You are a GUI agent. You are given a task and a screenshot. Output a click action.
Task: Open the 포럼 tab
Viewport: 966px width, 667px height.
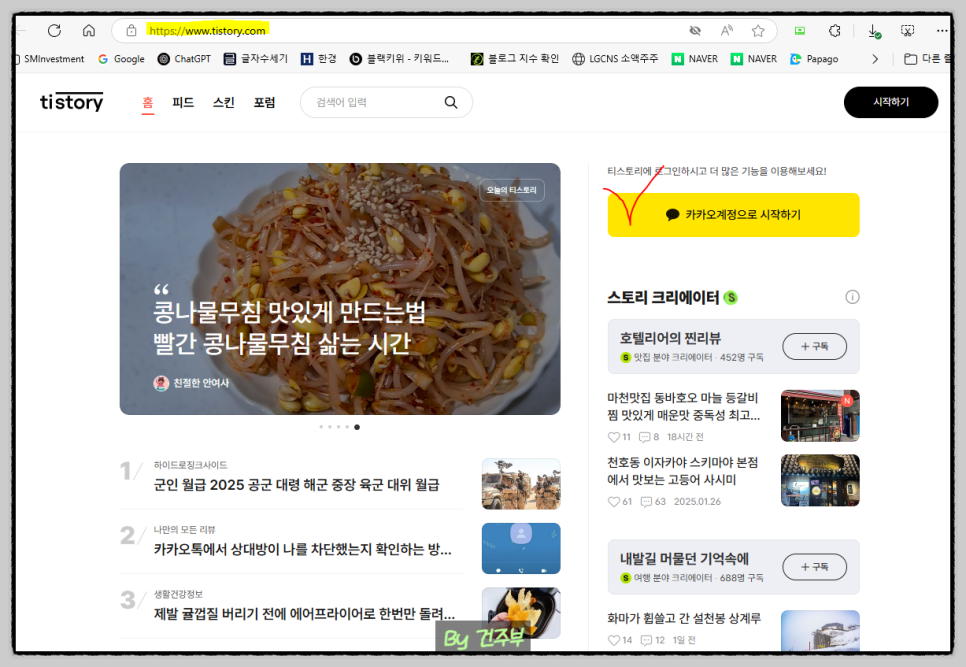[x=264, y=102]
